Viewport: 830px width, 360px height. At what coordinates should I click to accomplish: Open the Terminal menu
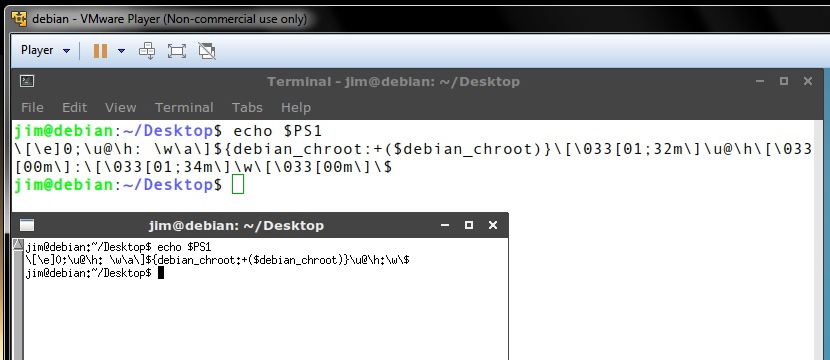(184, 107)
